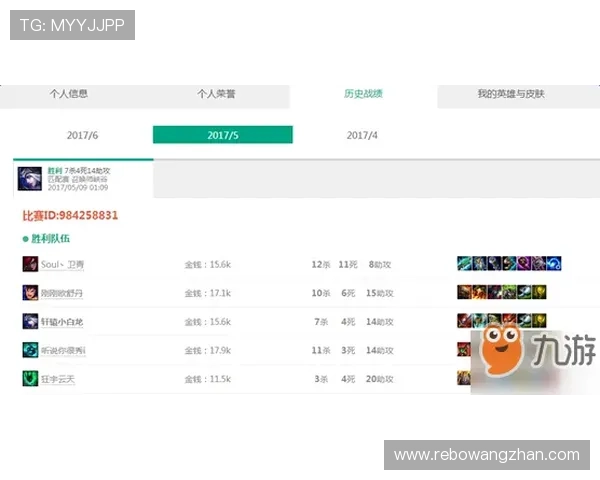600x480 pixels.
Task: Click champion avatar next to 刚刚欧舒丹
Action: click(30, 293)
